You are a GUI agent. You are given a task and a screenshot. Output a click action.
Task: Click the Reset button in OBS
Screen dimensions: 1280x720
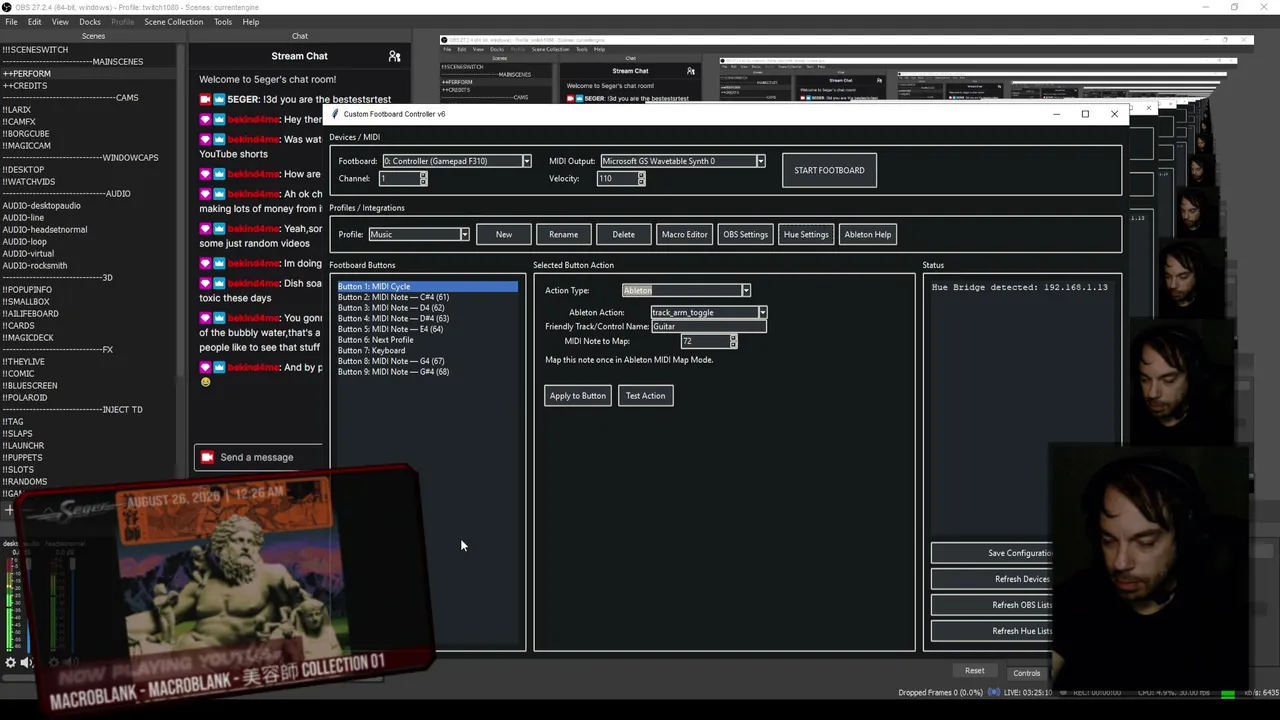click(975, 671)
